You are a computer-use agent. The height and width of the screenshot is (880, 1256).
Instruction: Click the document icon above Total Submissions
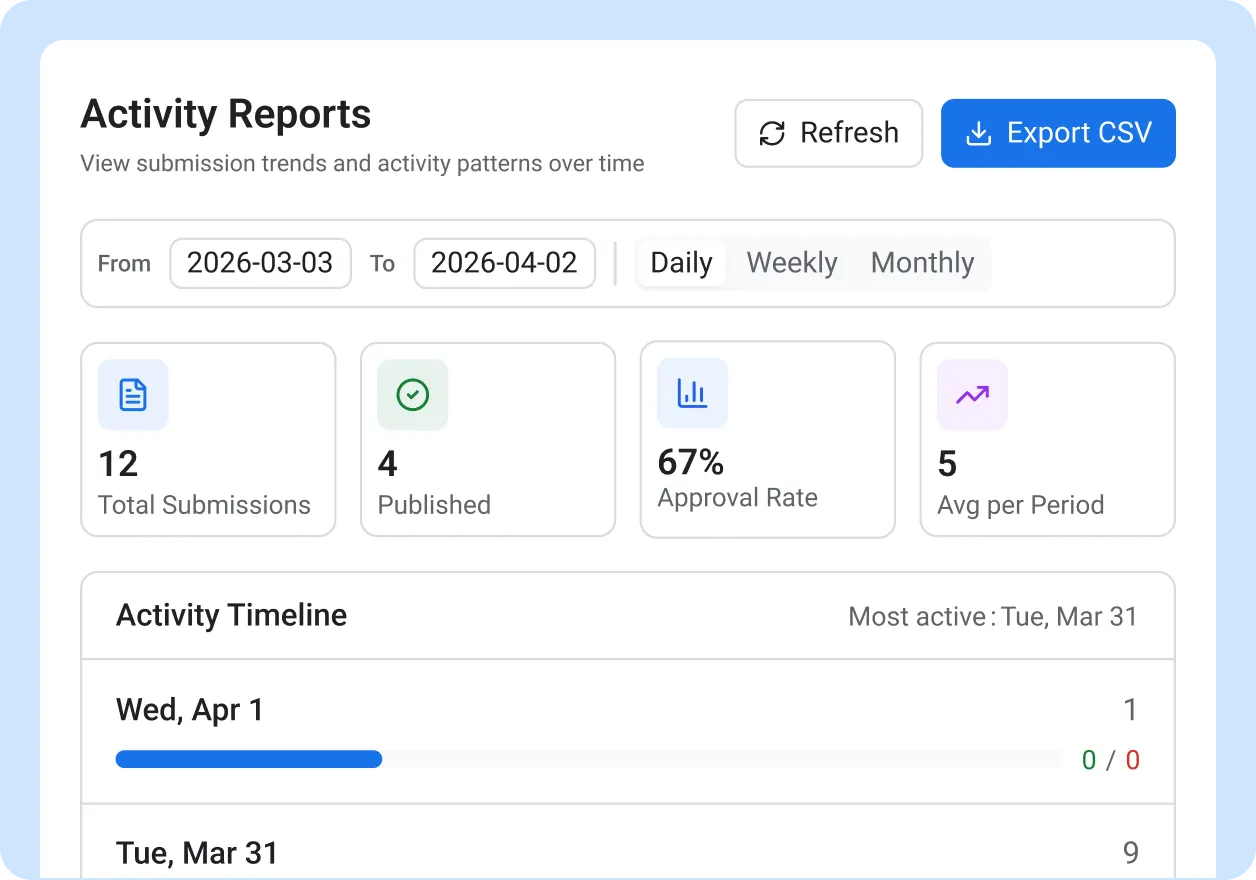(133, 395)
